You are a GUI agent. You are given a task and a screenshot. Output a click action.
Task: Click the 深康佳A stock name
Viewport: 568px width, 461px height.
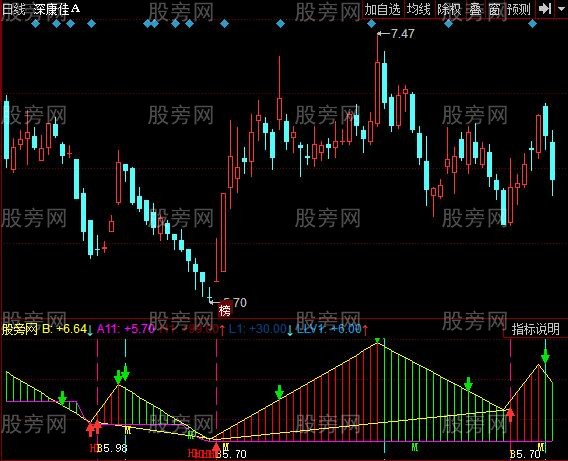click(x=56, y=9)
